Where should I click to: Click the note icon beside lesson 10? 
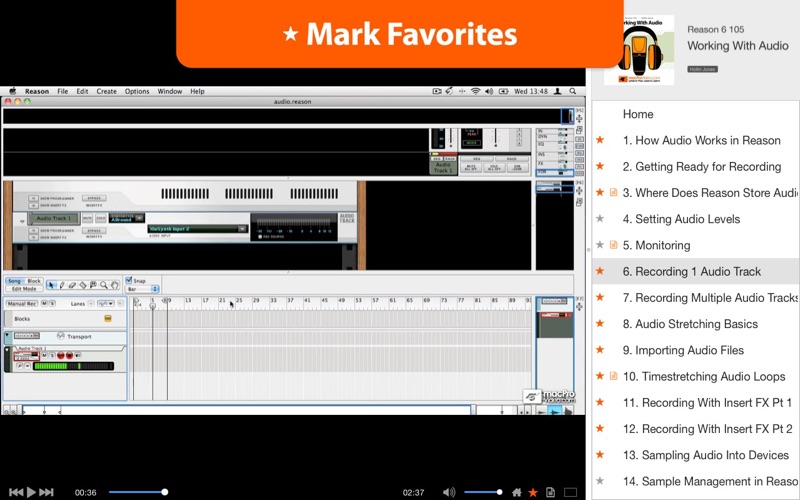pos(613,376)
